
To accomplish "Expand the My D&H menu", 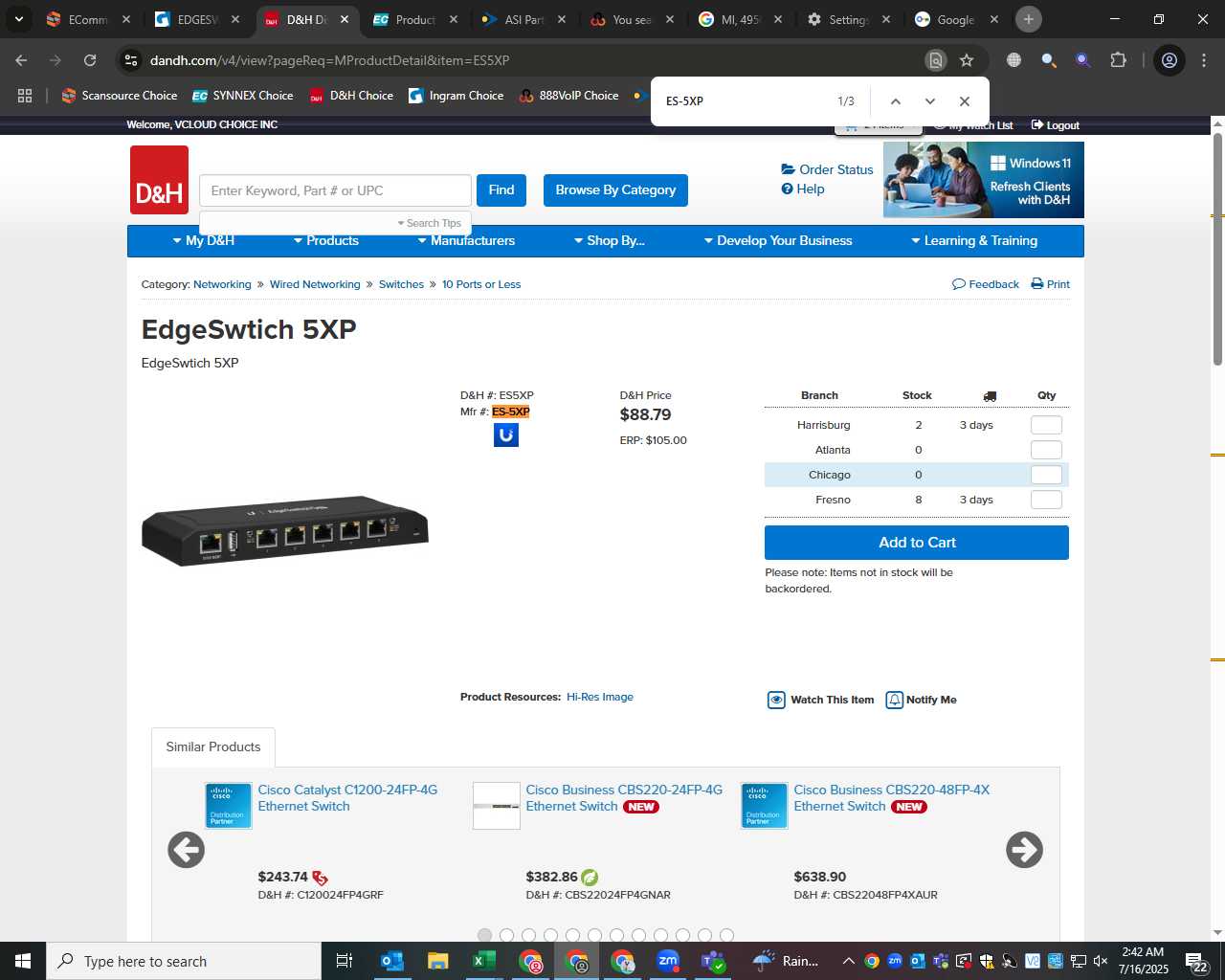I will click(204, 241).
